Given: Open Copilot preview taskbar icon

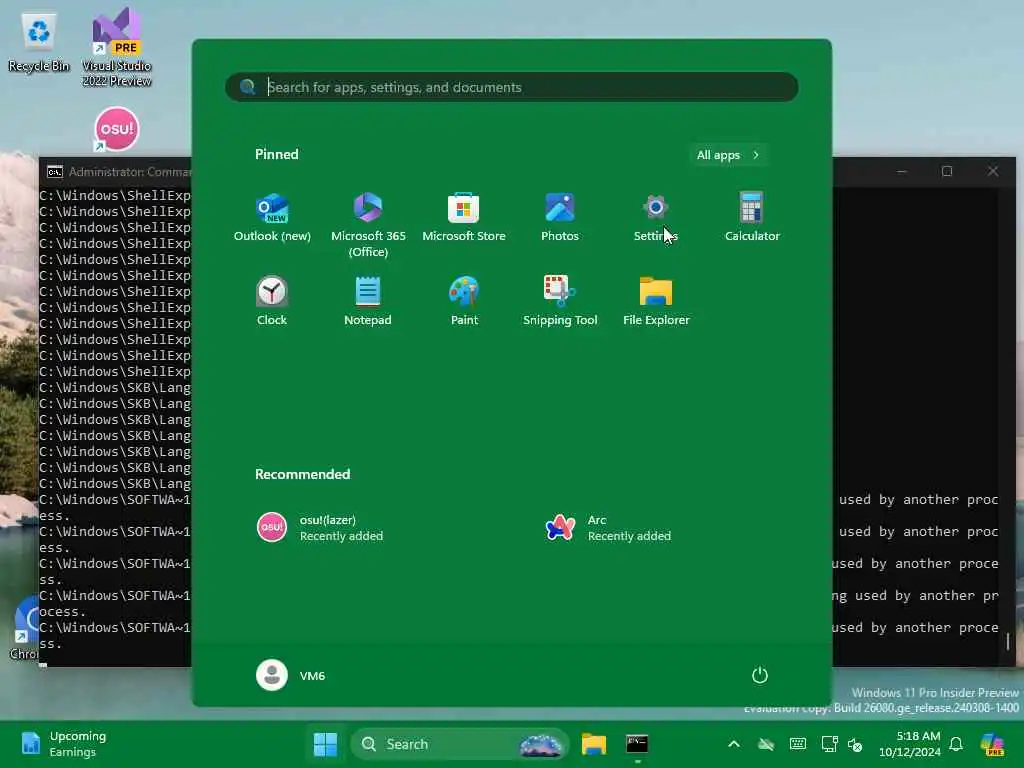Looking at the screenshot, I should point(993,744).
